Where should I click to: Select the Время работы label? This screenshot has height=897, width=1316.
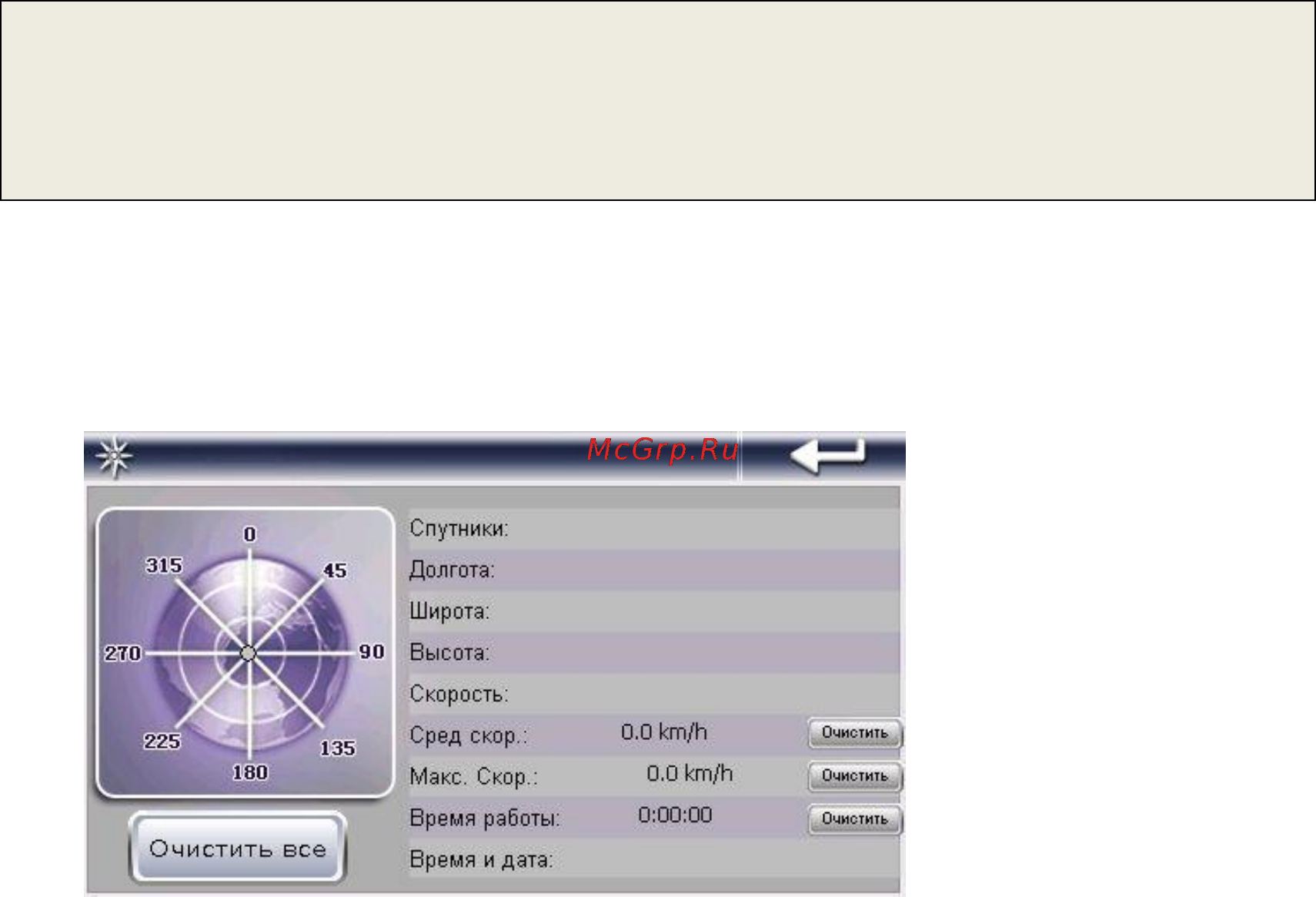coord(485,818)
